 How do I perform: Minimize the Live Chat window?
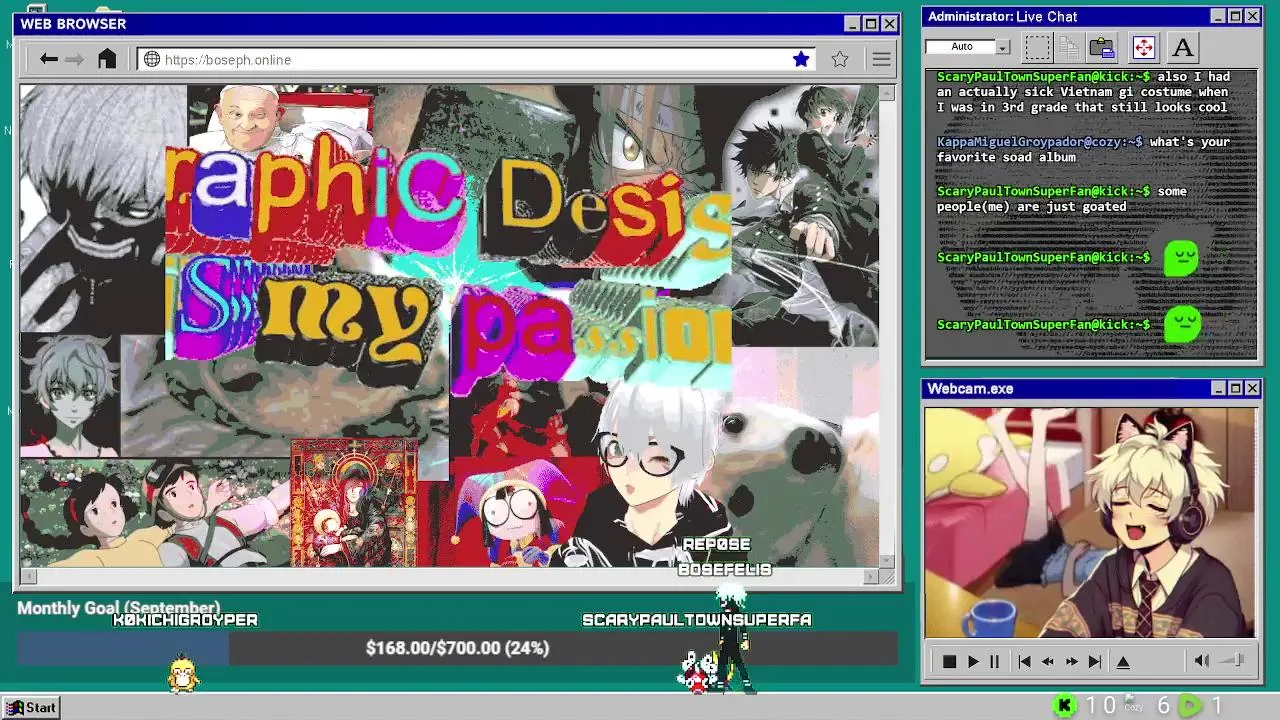point(1217,16)
